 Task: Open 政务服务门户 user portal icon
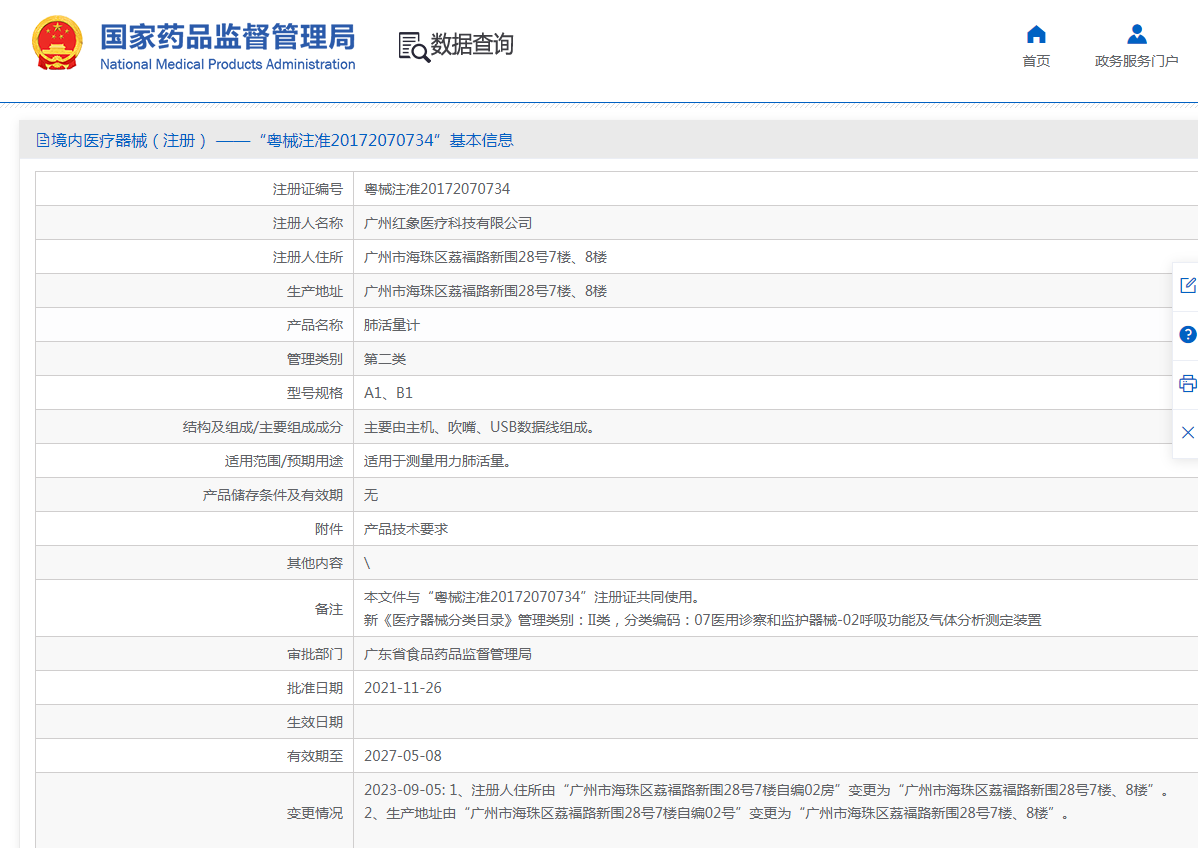click(x=1137, y=34)
